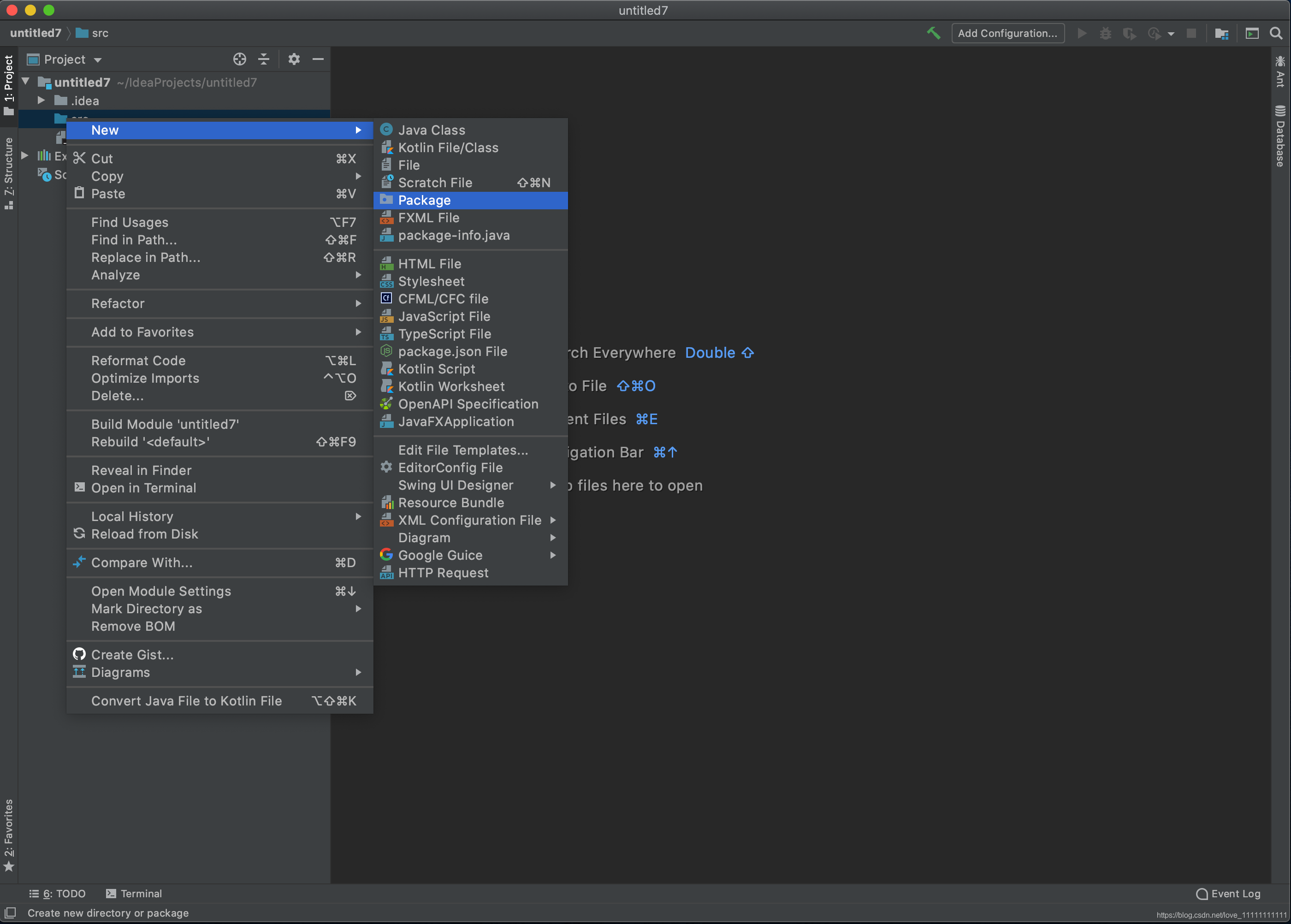Click the locate target icon in Project panel
The width and height of the screenshot is (1291, 924).
(x=240, y=59)
